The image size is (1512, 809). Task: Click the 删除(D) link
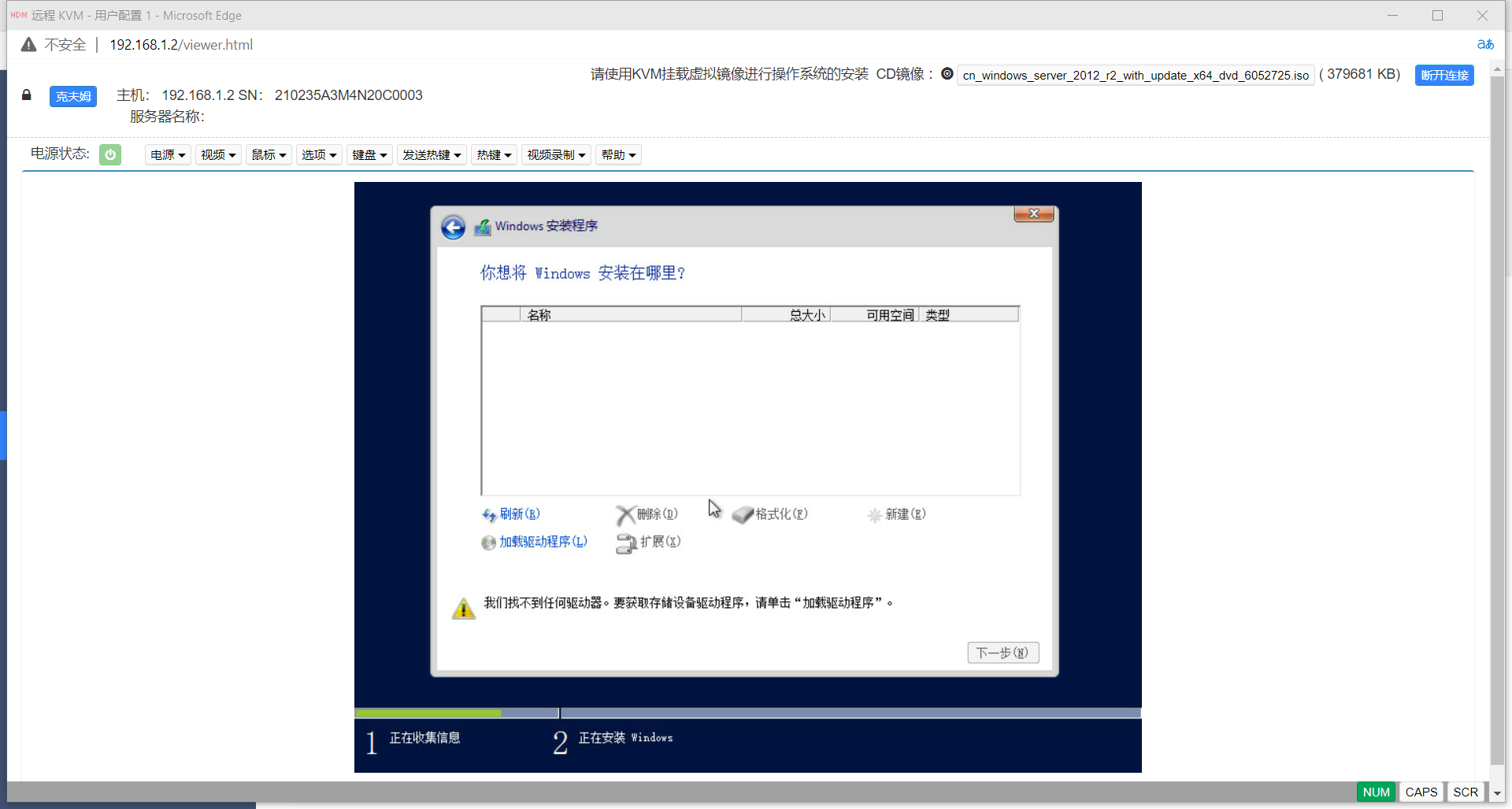pos(658,514)
